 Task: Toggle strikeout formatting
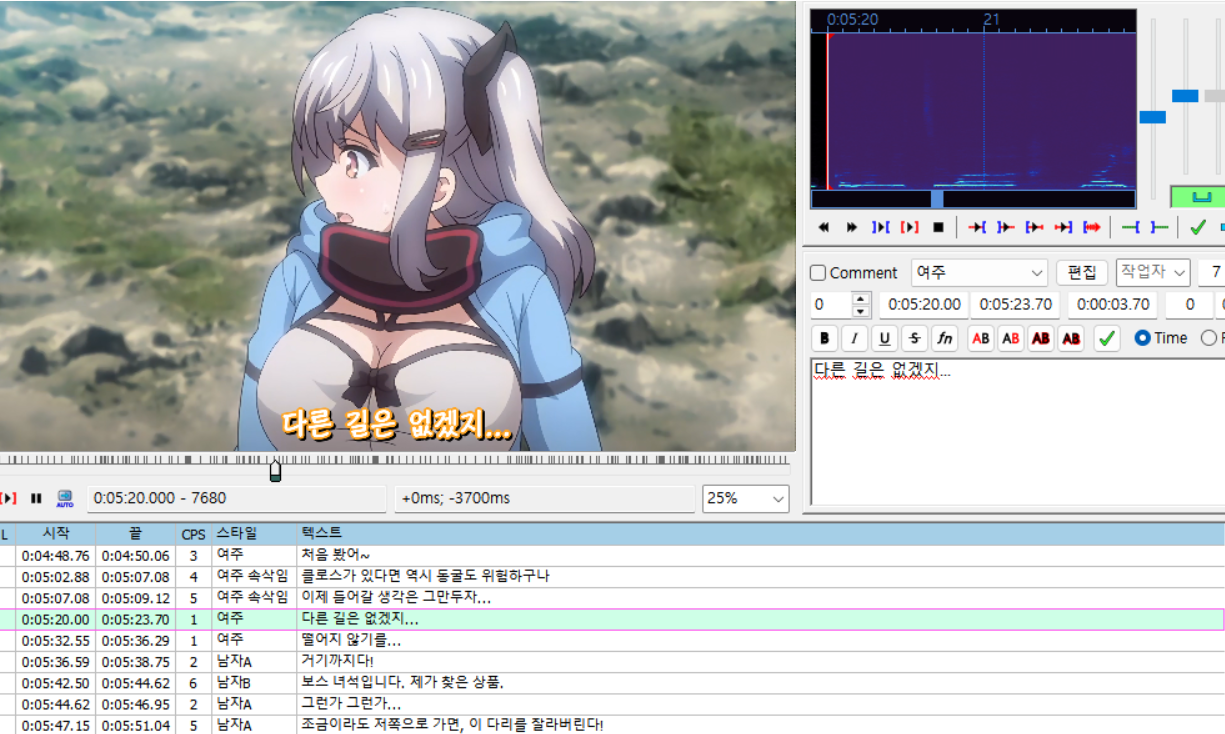point(915,338)
